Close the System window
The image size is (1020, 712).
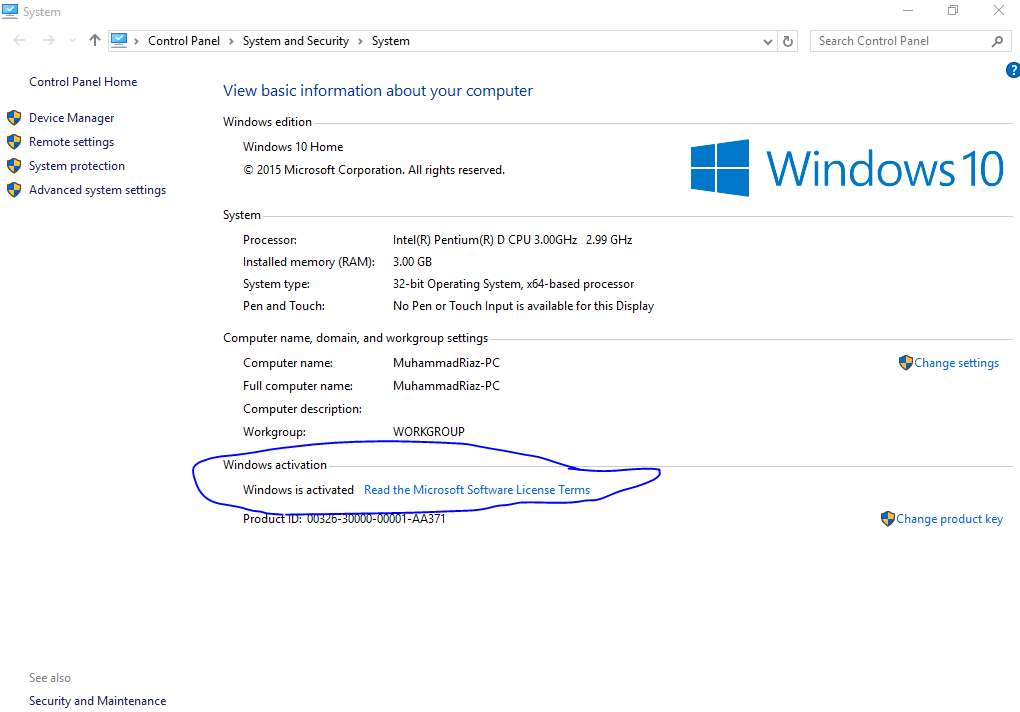(x=999, y=10)
